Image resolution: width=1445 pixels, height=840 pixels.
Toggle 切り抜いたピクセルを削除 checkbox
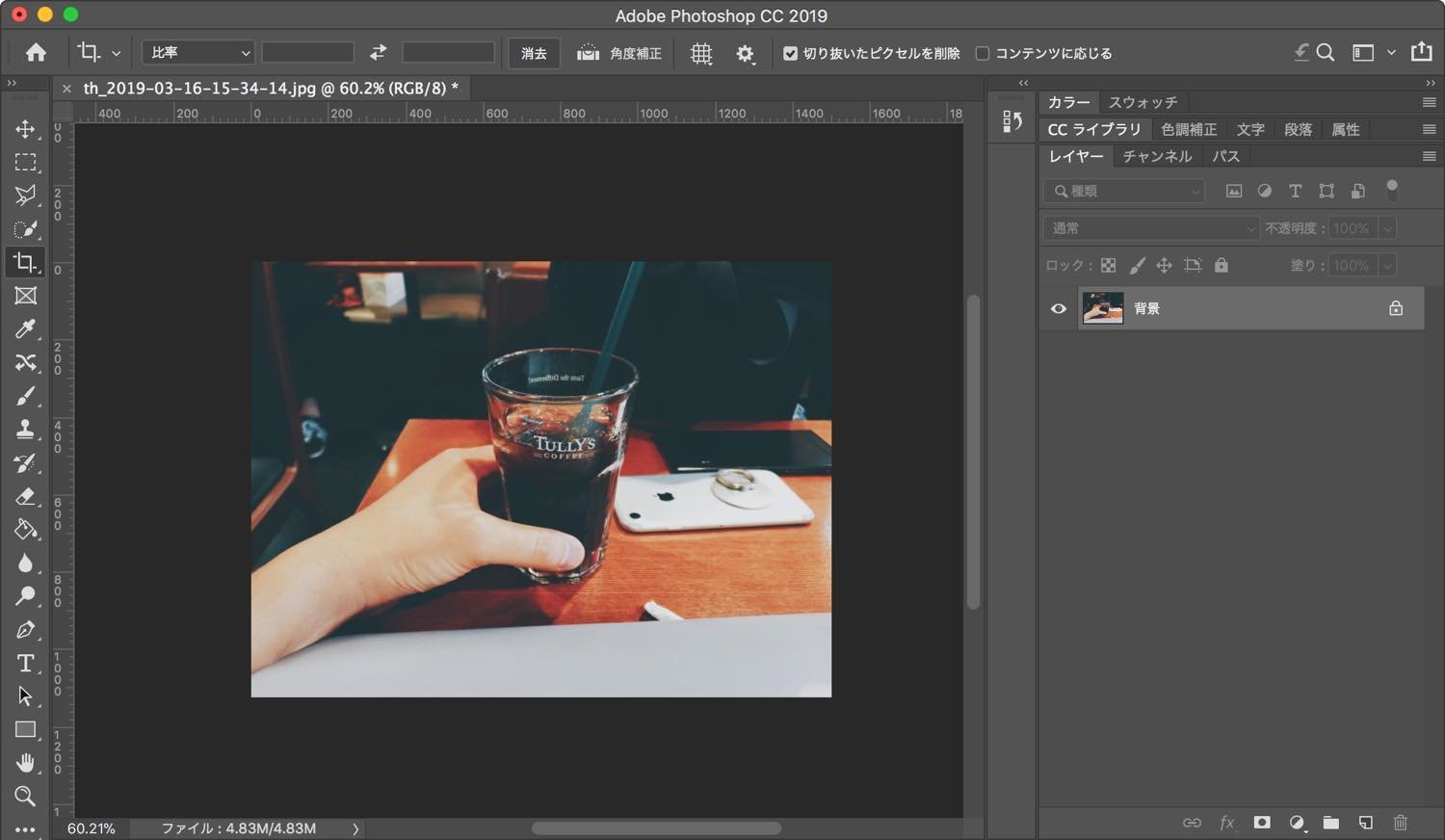[x=790, y=54]
